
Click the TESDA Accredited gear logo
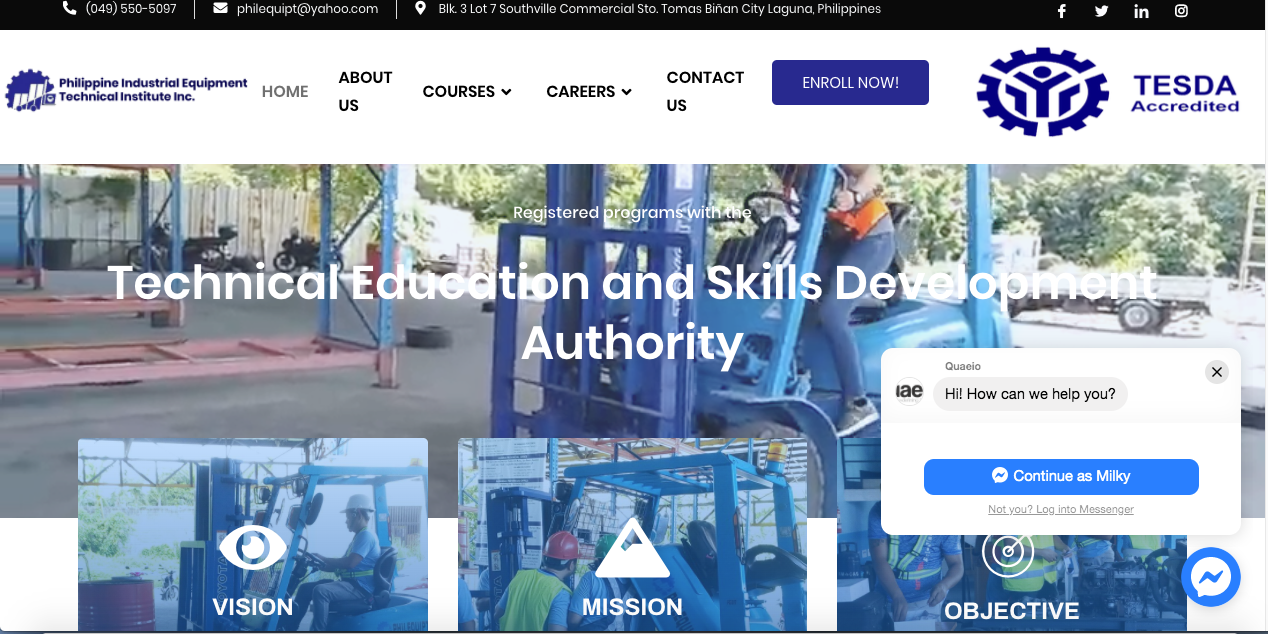click(1108, 93)
